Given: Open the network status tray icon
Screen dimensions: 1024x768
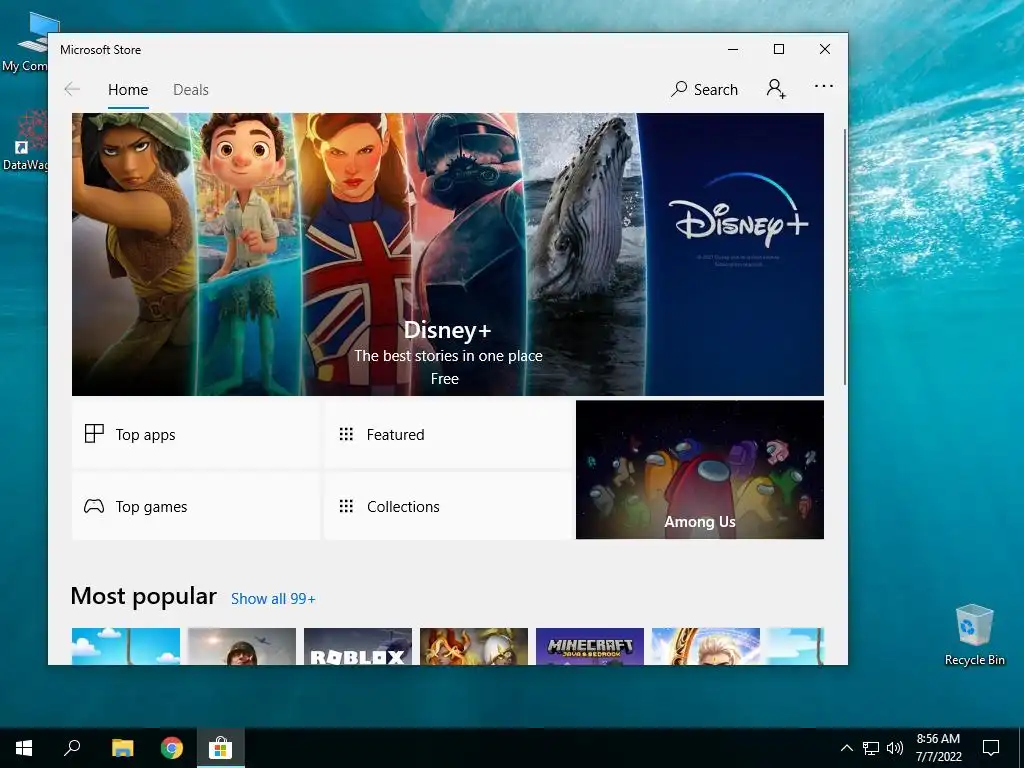Looking at the screenshot, I should click(x=871, y=748).
